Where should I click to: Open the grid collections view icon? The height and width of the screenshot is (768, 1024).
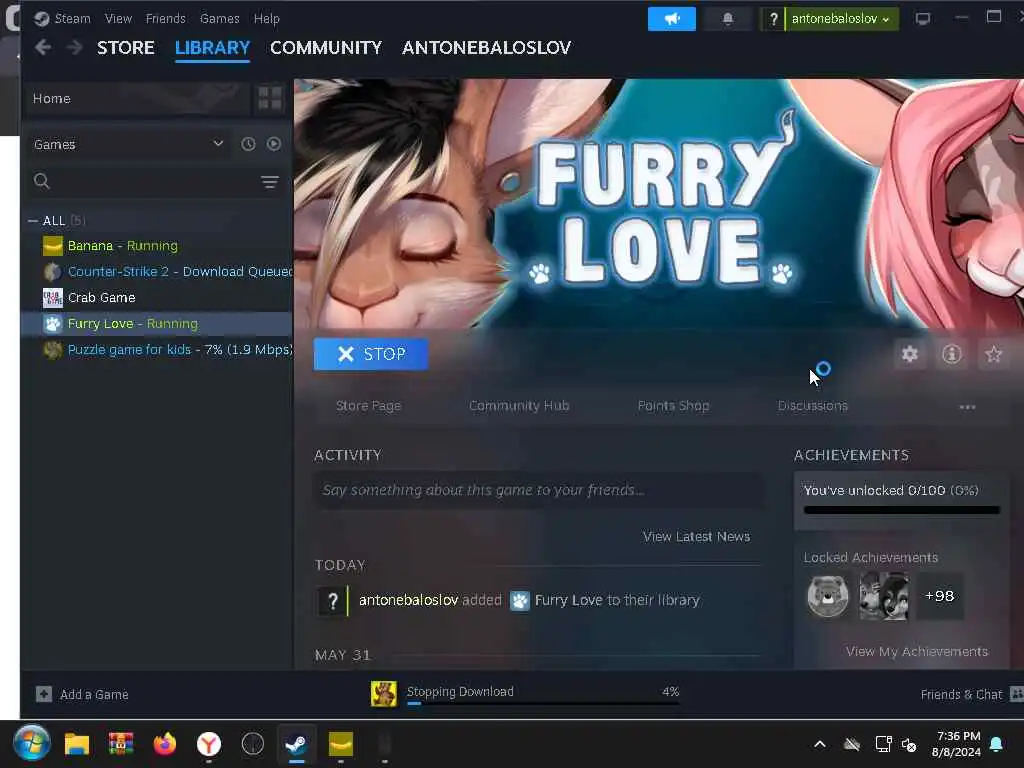coord(270,99)
